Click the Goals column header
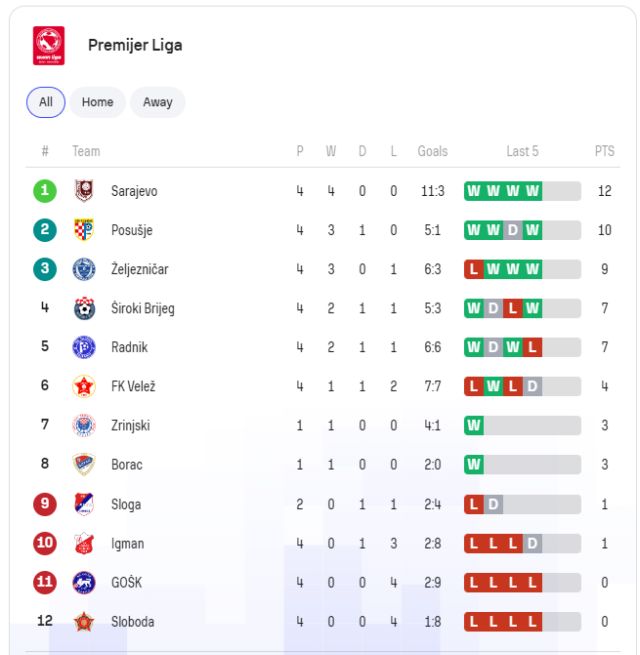This screenshot has height=655, width=640. coord(432,151)
